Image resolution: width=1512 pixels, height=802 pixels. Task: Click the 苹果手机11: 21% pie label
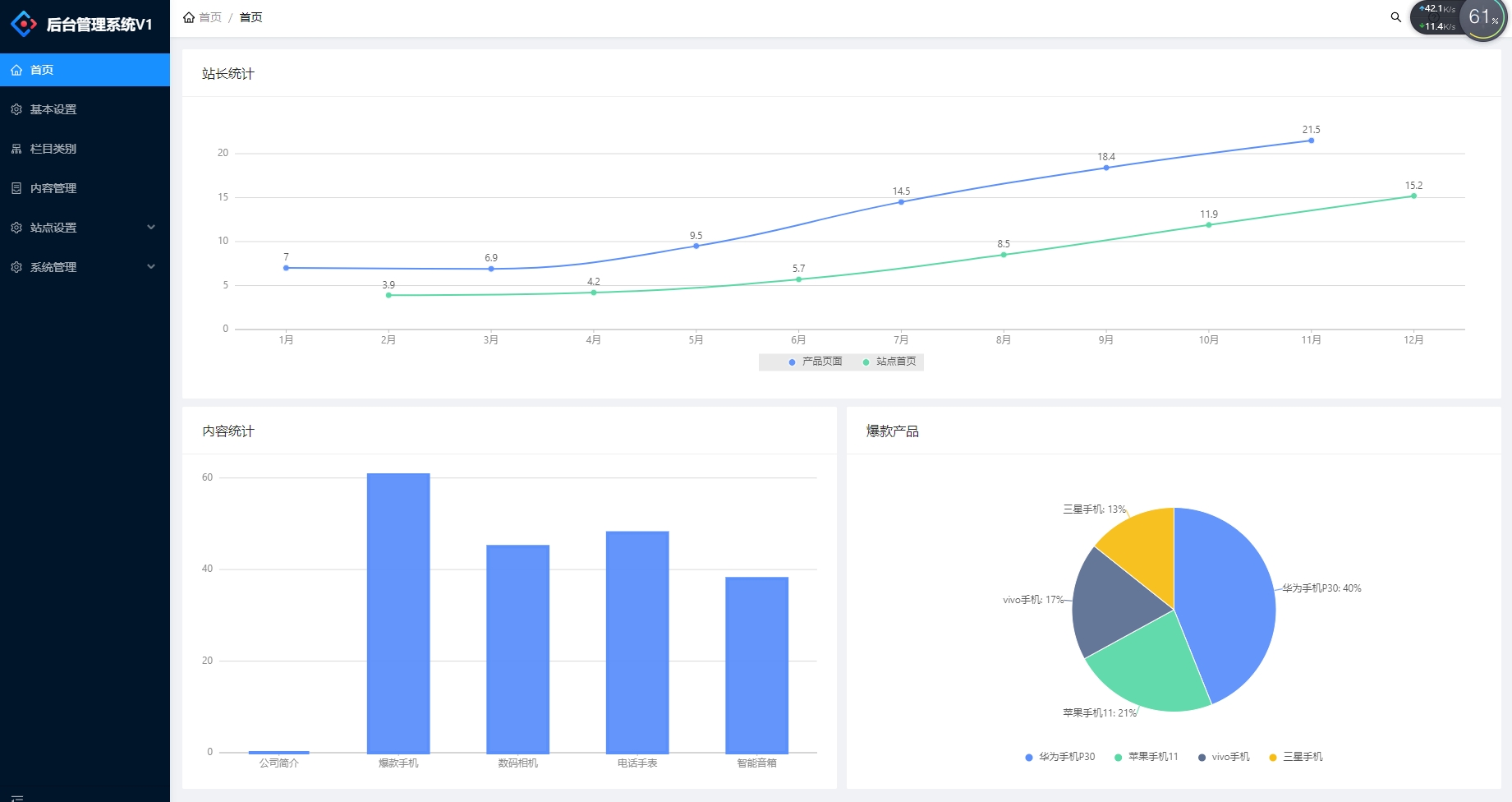click(x=1100, y=713)
